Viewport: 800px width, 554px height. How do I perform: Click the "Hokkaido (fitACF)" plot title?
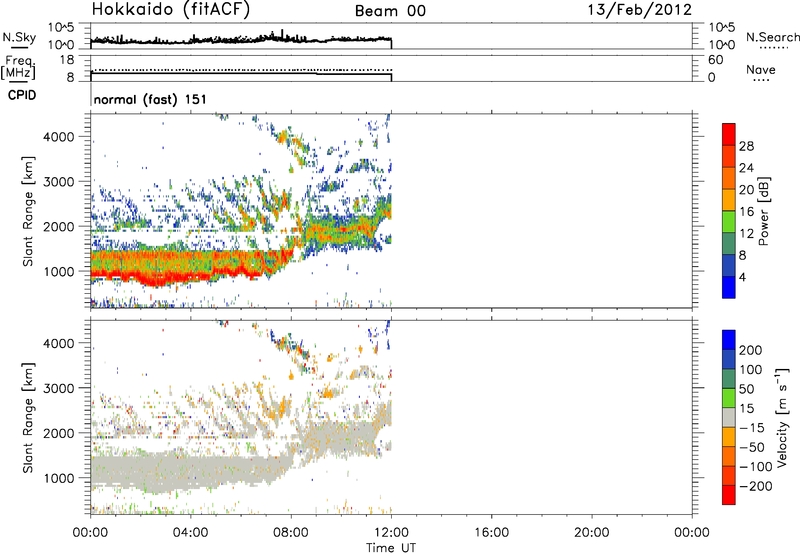(x=171, y=9)
